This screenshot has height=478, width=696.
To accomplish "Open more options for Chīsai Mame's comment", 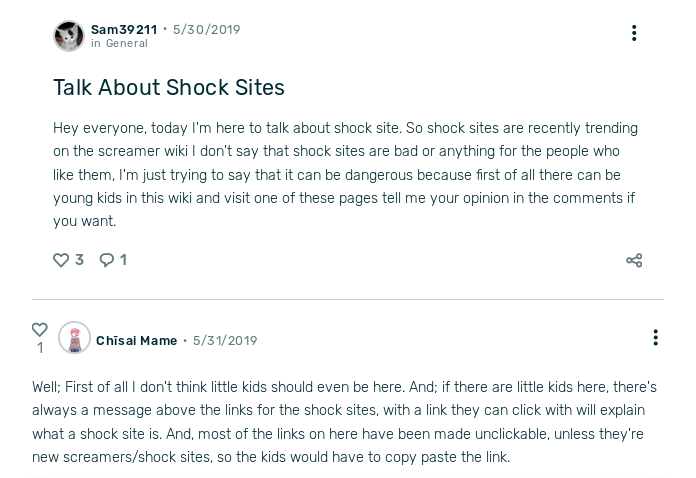I will pyautogui.click(x=655, y=338).
